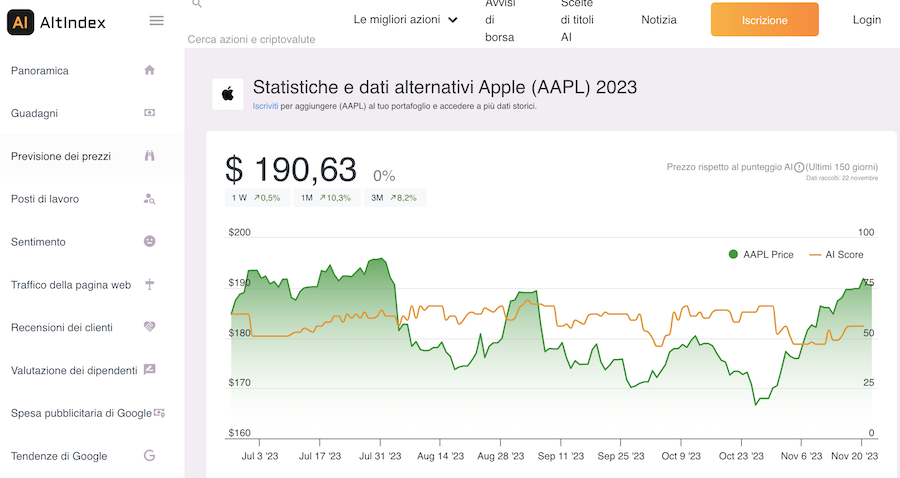Click the page title Statistiche e dati alternativi Apple
Screen dimensions: 900x478
(x=445, y=87)
